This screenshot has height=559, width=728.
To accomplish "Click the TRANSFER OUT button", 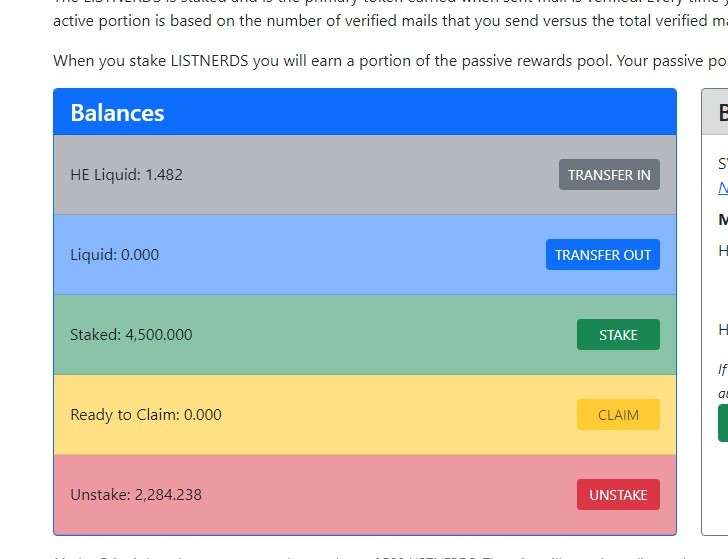I will (603, 254).
